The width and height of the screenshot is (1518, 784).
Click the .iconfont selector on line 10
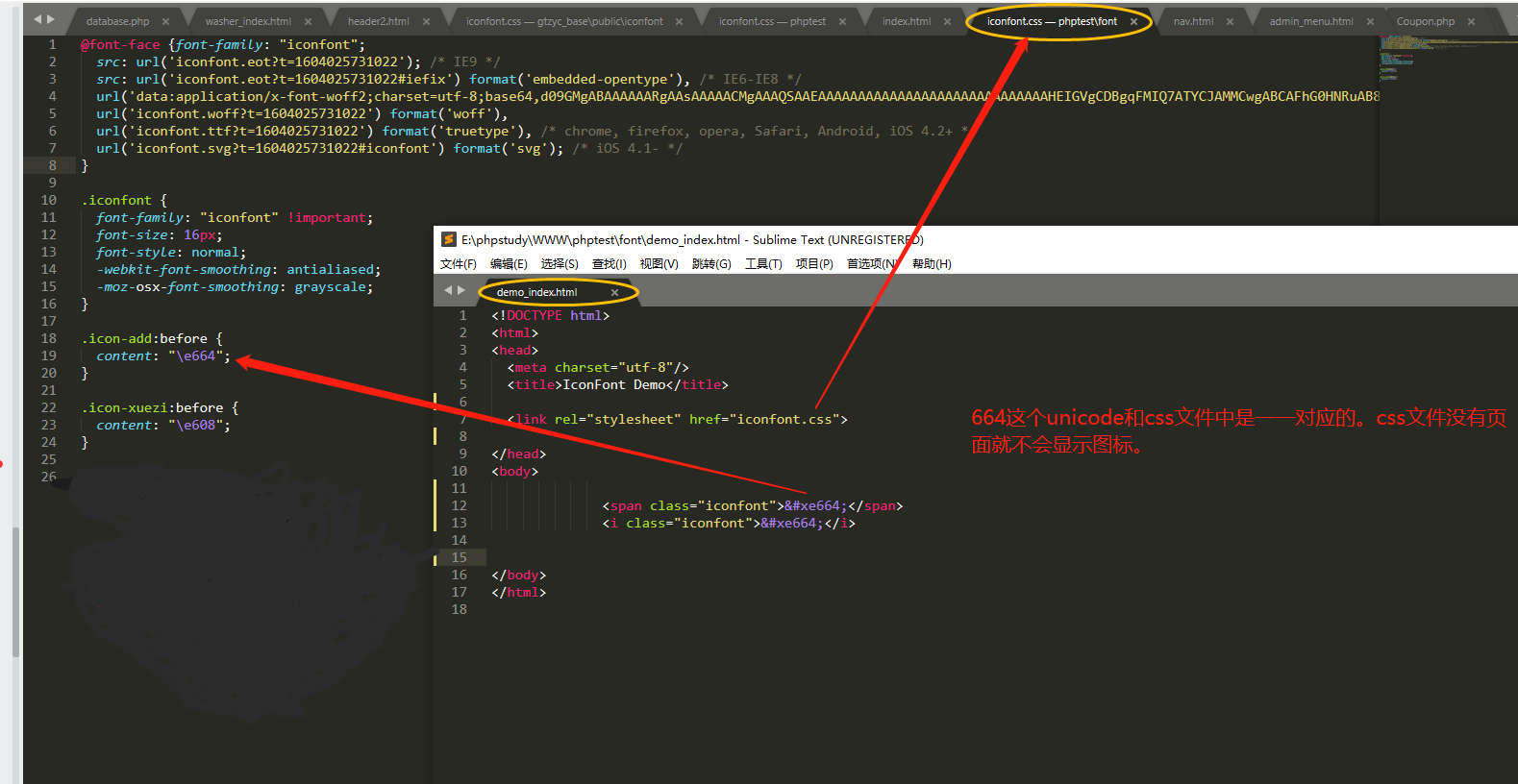point(116,200)
